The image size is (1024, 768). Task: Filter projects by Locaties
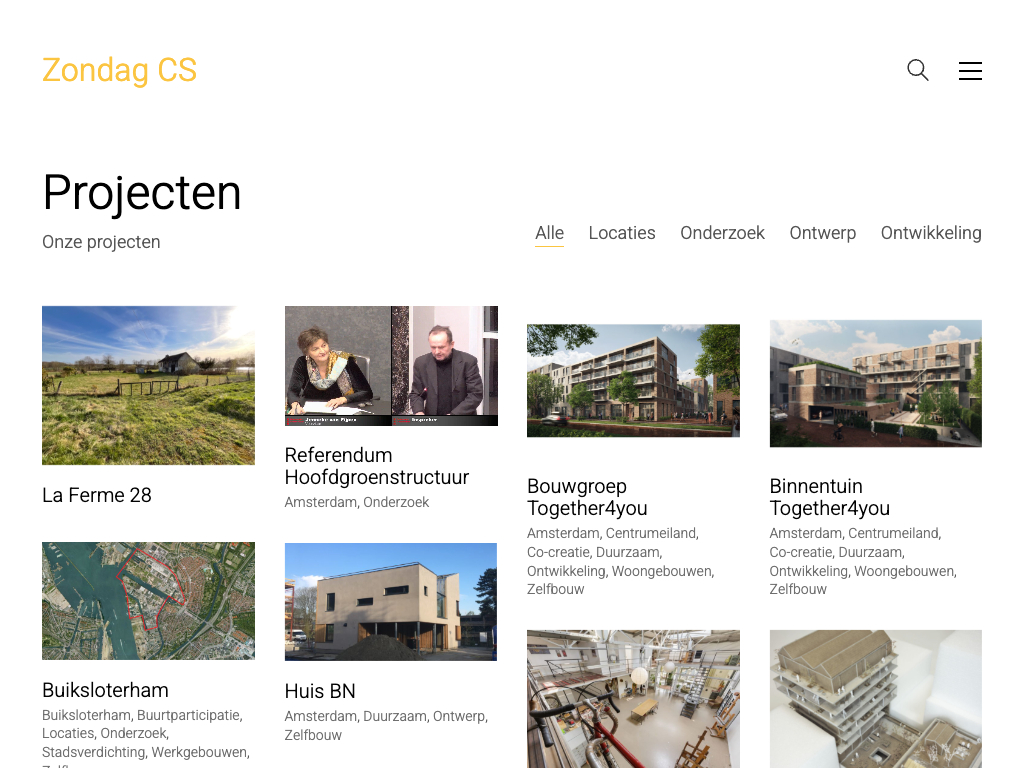[622, 233]
